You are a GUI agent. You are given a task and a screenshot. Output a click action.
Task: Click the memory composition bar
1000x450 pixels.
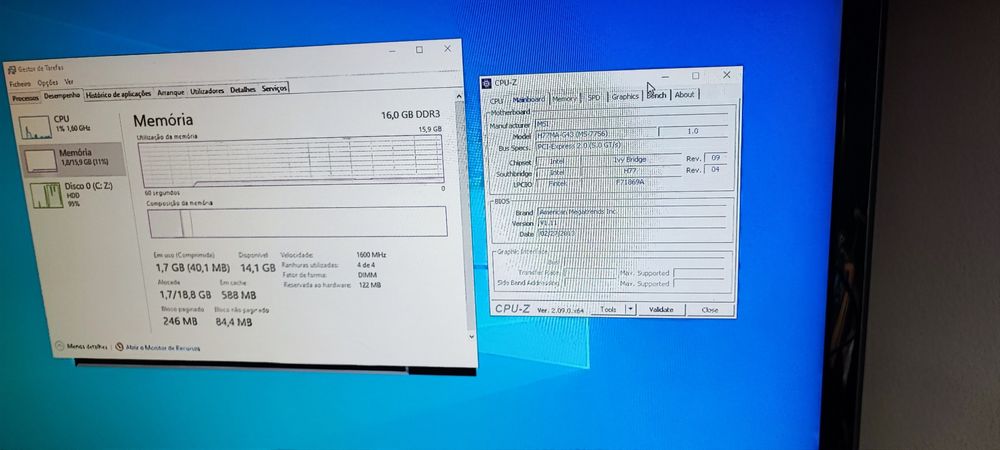pos(297,222)
